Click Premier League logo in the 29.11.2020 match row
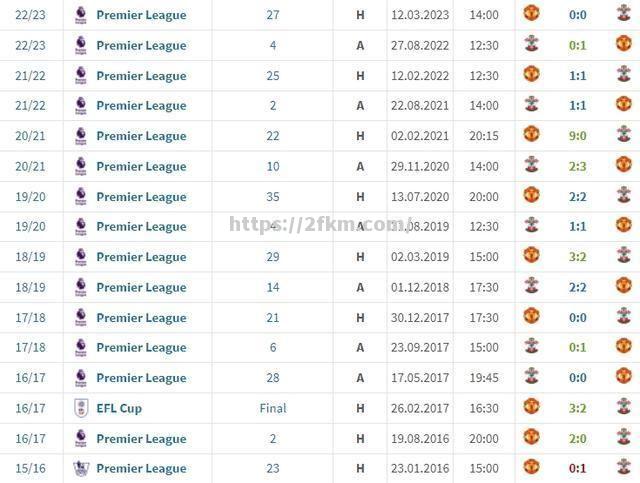 pyautogui.click(x=81, y=166)
